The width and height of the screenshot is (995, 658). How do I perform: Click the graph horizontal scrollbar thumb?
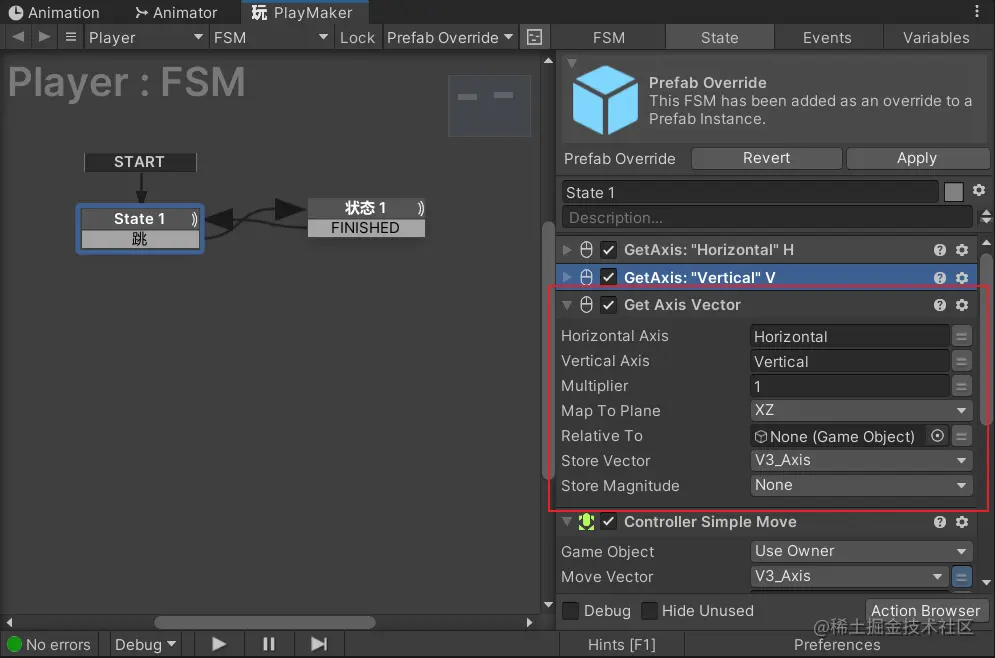tap(265, 622)
